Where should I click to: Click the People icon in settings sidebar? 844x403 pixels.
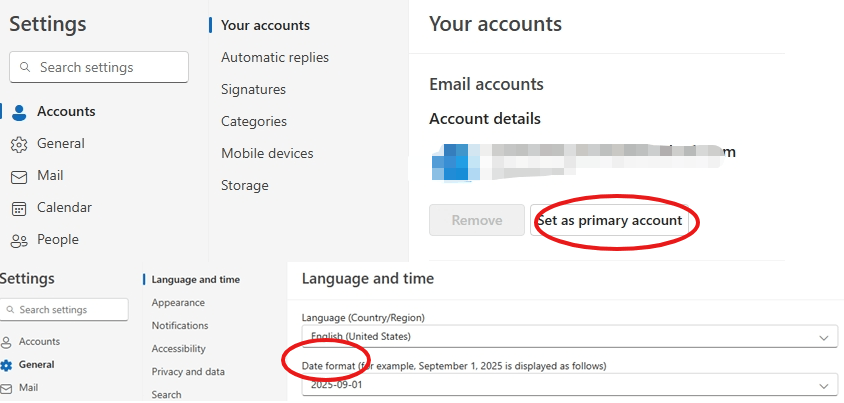point(19,240)
